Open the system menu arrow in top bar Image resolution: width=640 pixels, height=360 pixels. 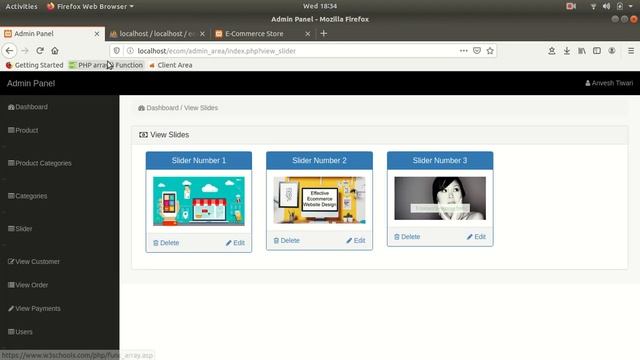(631, 6)
